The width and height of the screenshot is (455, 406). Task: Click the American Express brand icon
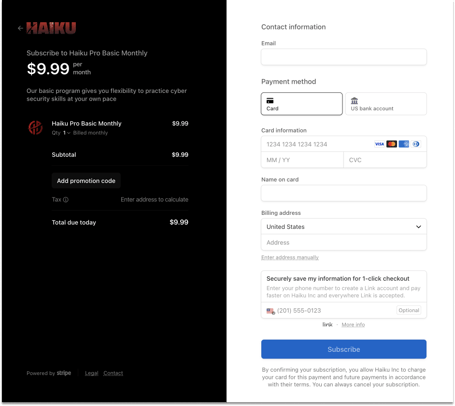tap(404, 144)
